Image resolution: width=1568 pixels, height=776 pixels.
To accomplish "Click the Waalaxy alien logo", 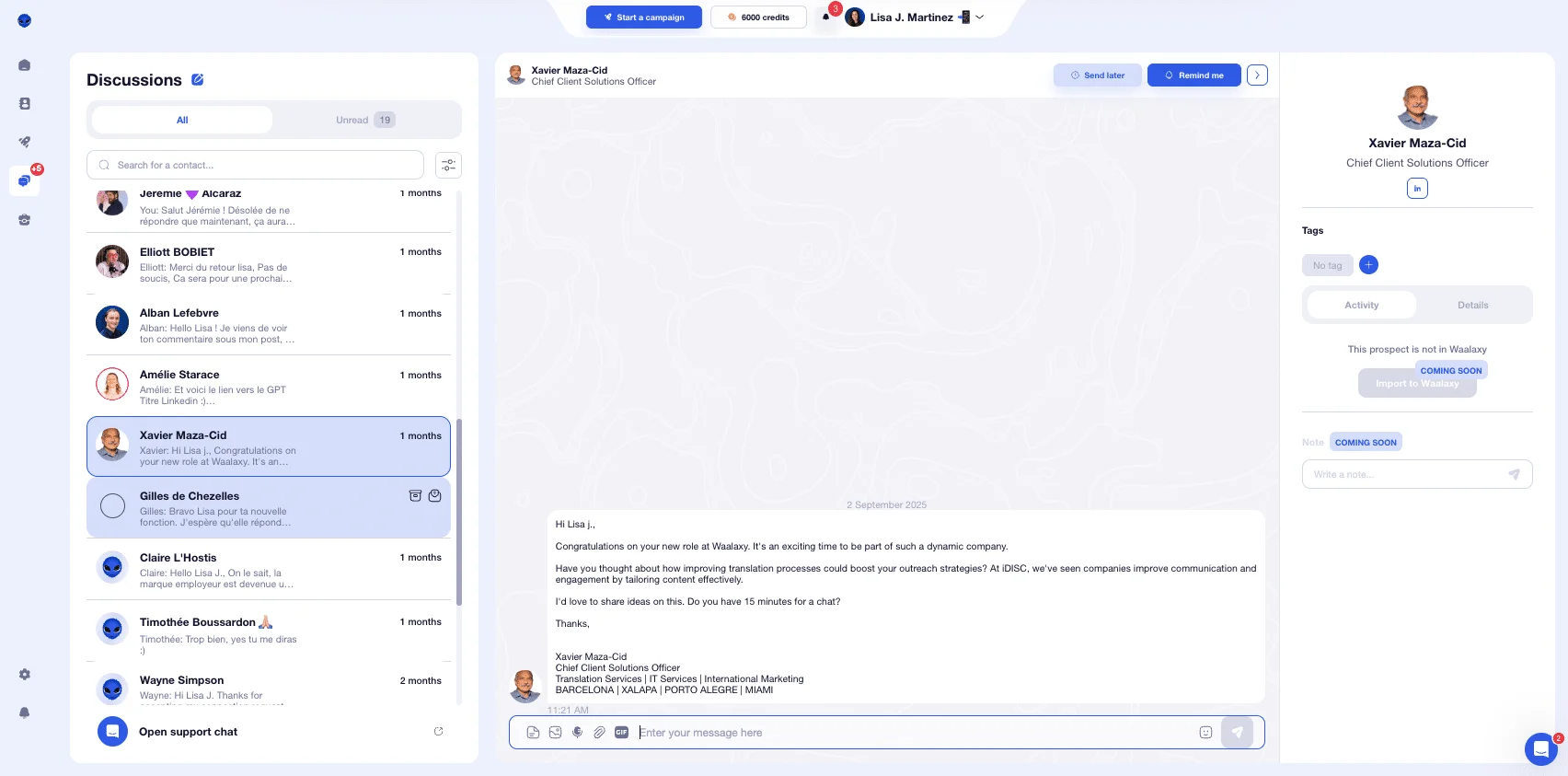I will (x=25, y=20).
